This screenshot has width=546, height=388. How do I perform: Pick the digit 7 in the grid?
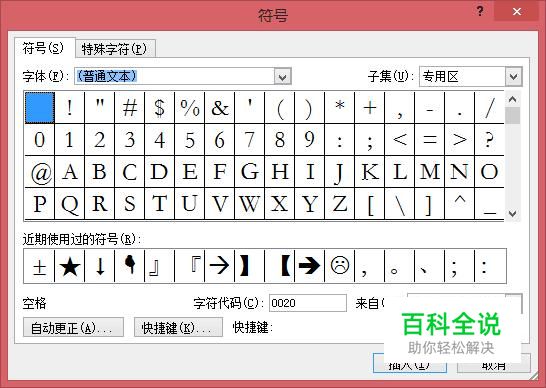point(249,140)
